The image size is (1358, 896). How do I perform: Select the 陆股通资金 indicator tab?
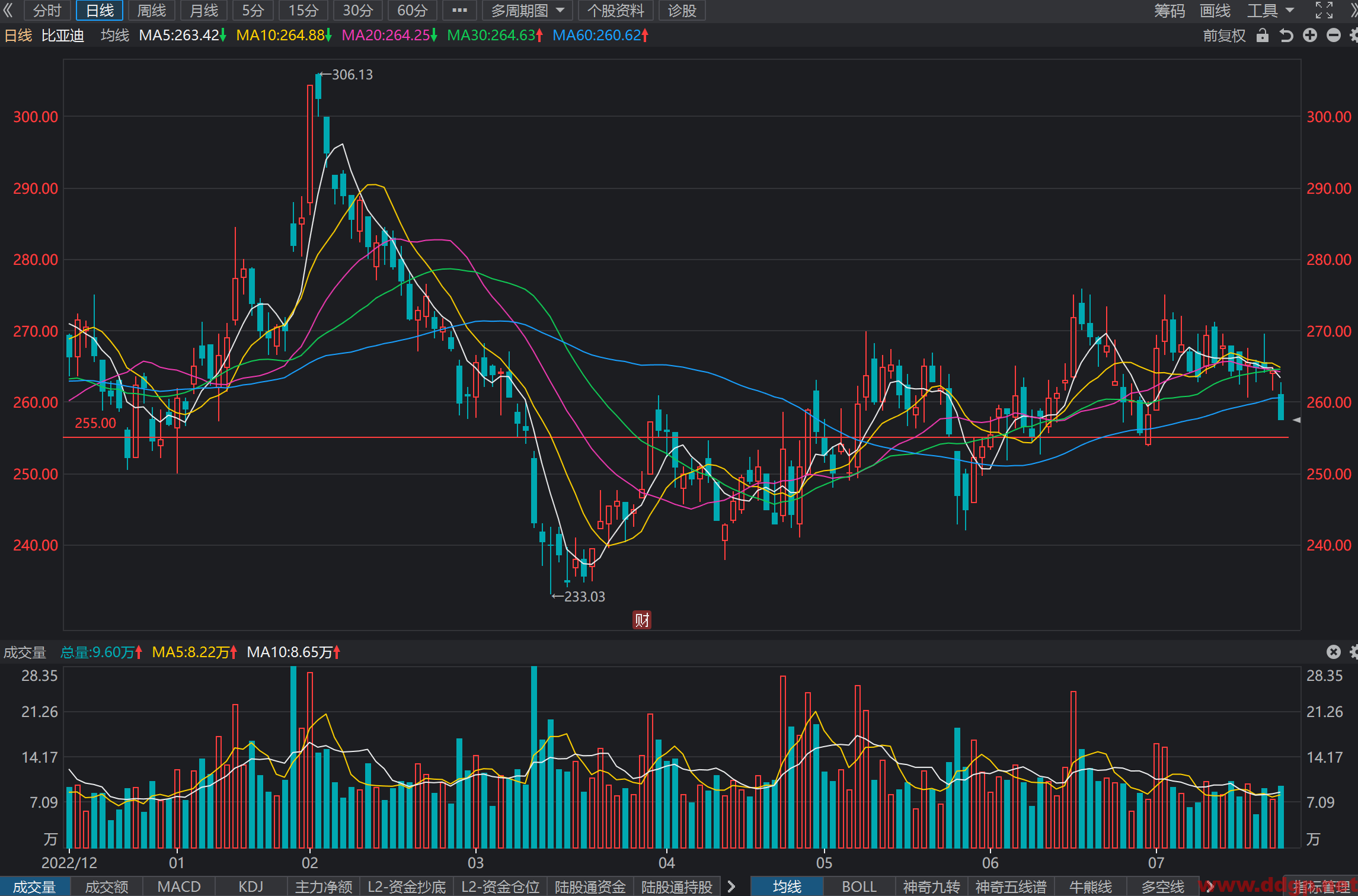point(590,887)
